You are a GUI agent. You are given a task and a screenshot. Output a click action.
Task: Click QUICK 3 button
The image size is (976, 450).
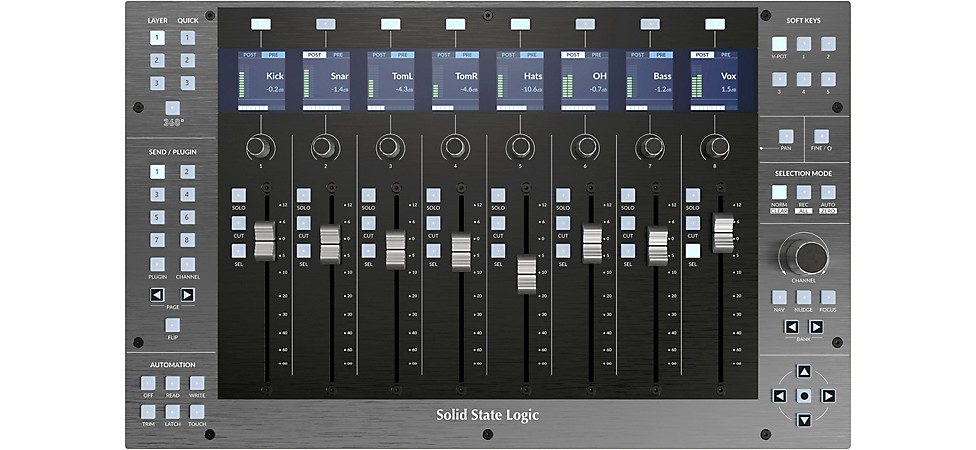(x=188, y=83)
